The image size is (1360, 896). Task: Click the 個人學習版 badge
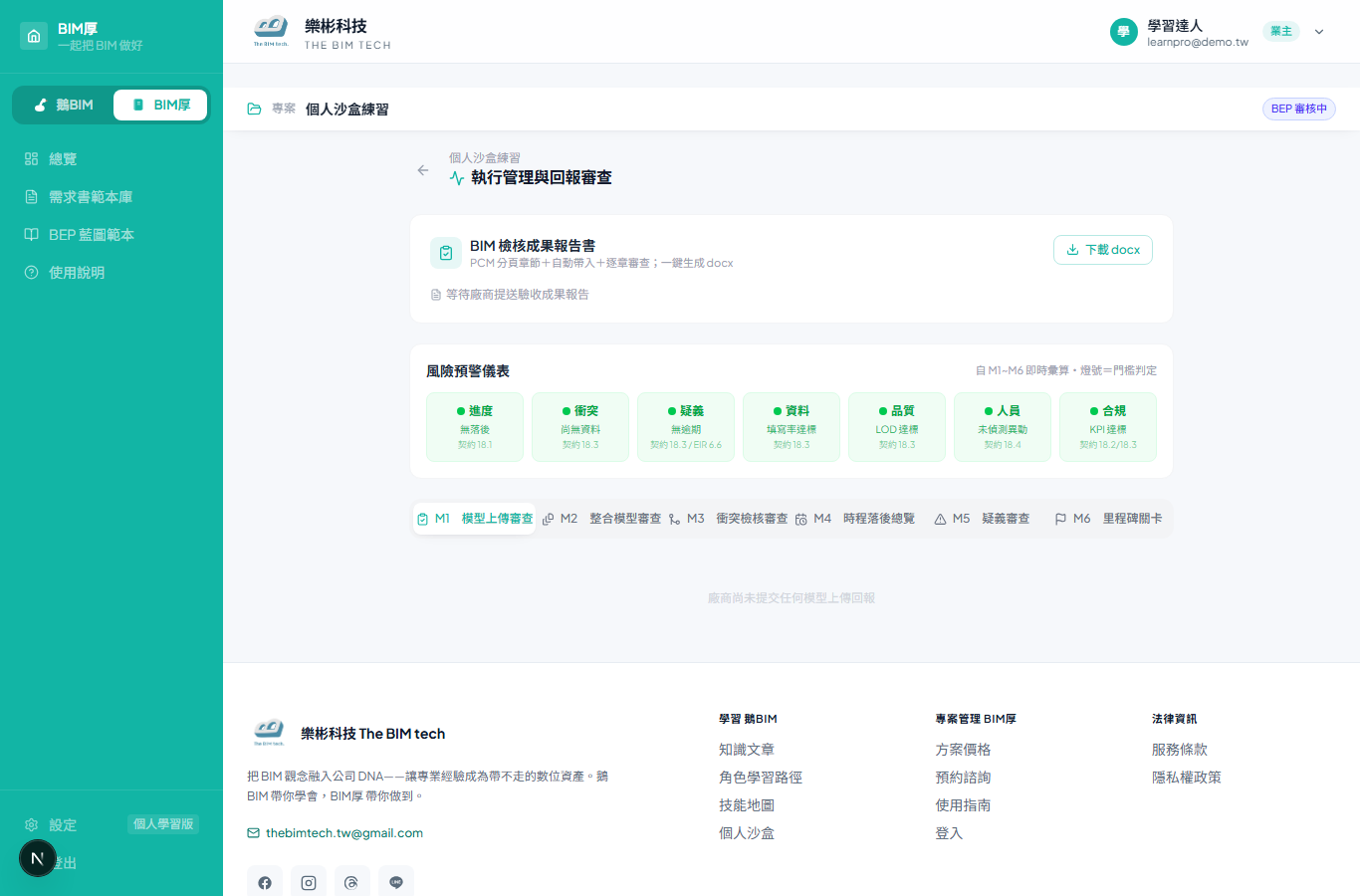click(163, 824)
